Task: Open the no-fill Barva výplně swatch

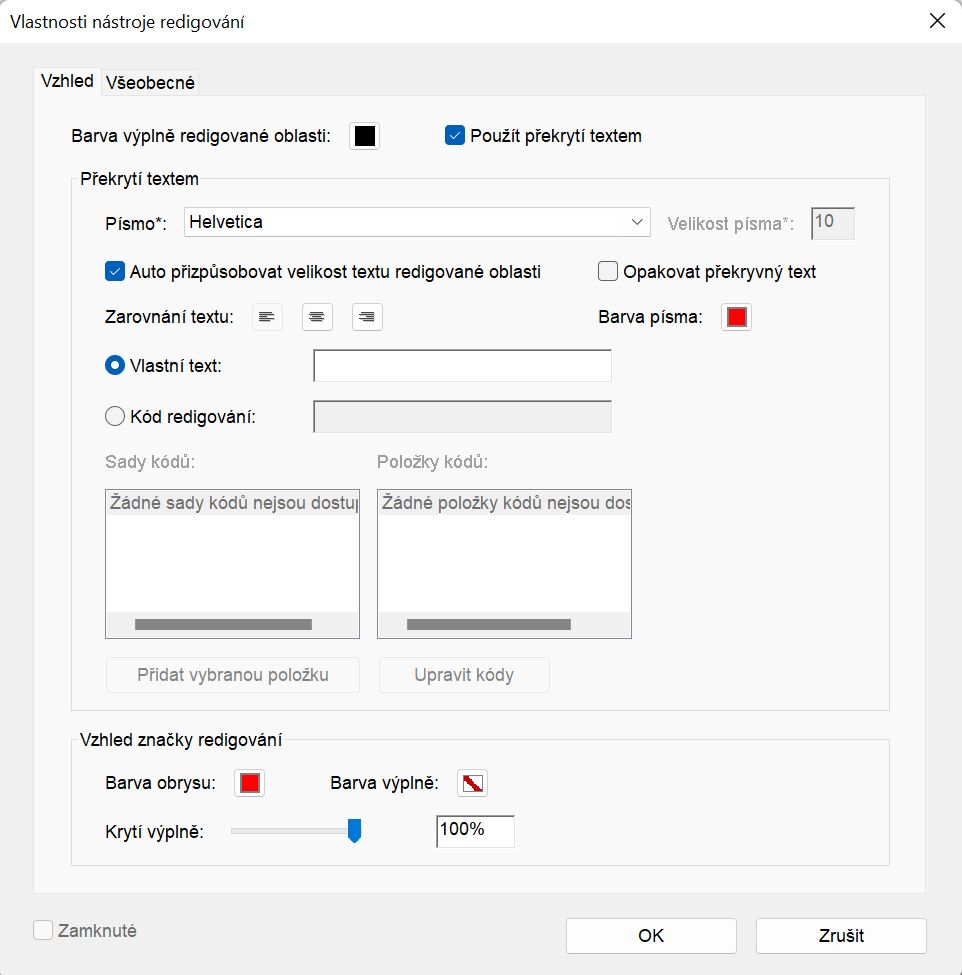Action: pyautogui.click(x=472, y=783)
